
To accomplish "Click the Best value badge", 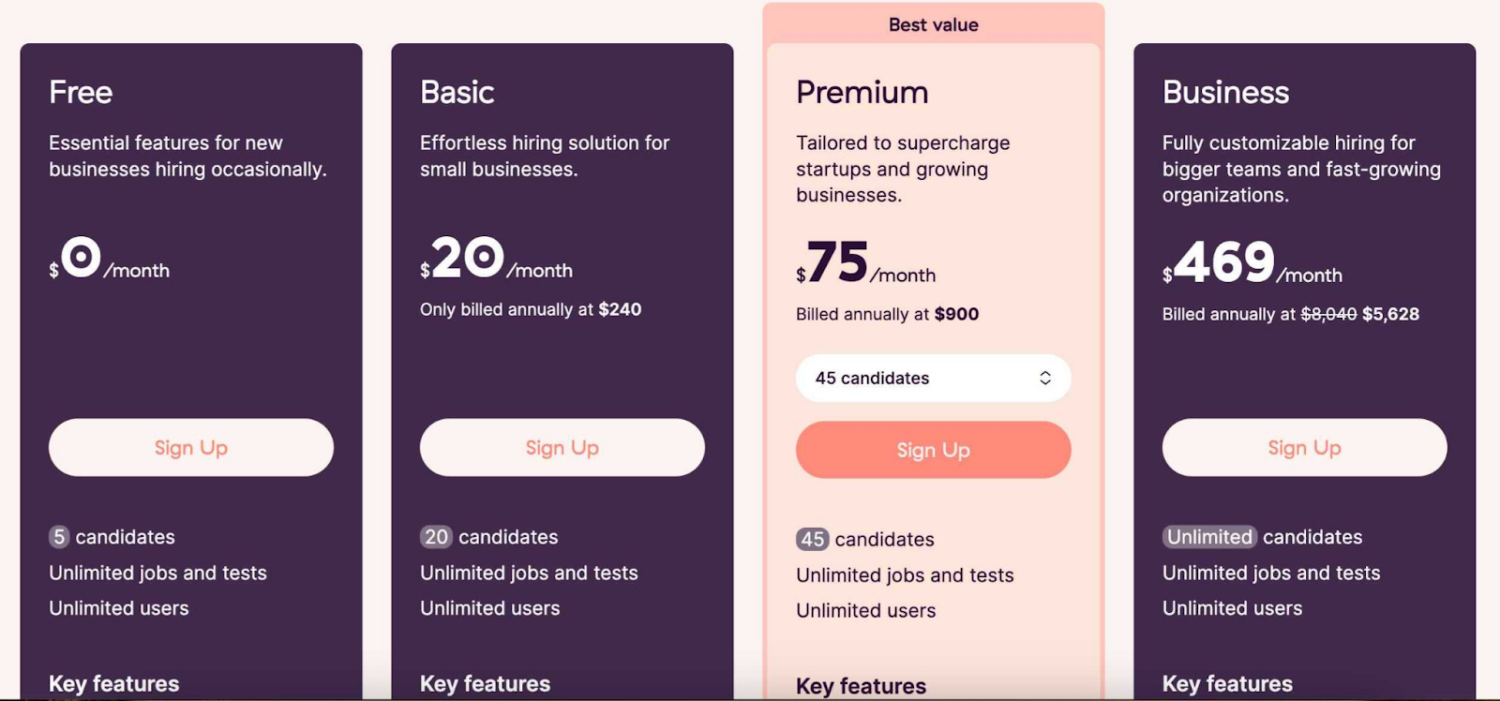I will pyautogui.click(x=932, y=24).
